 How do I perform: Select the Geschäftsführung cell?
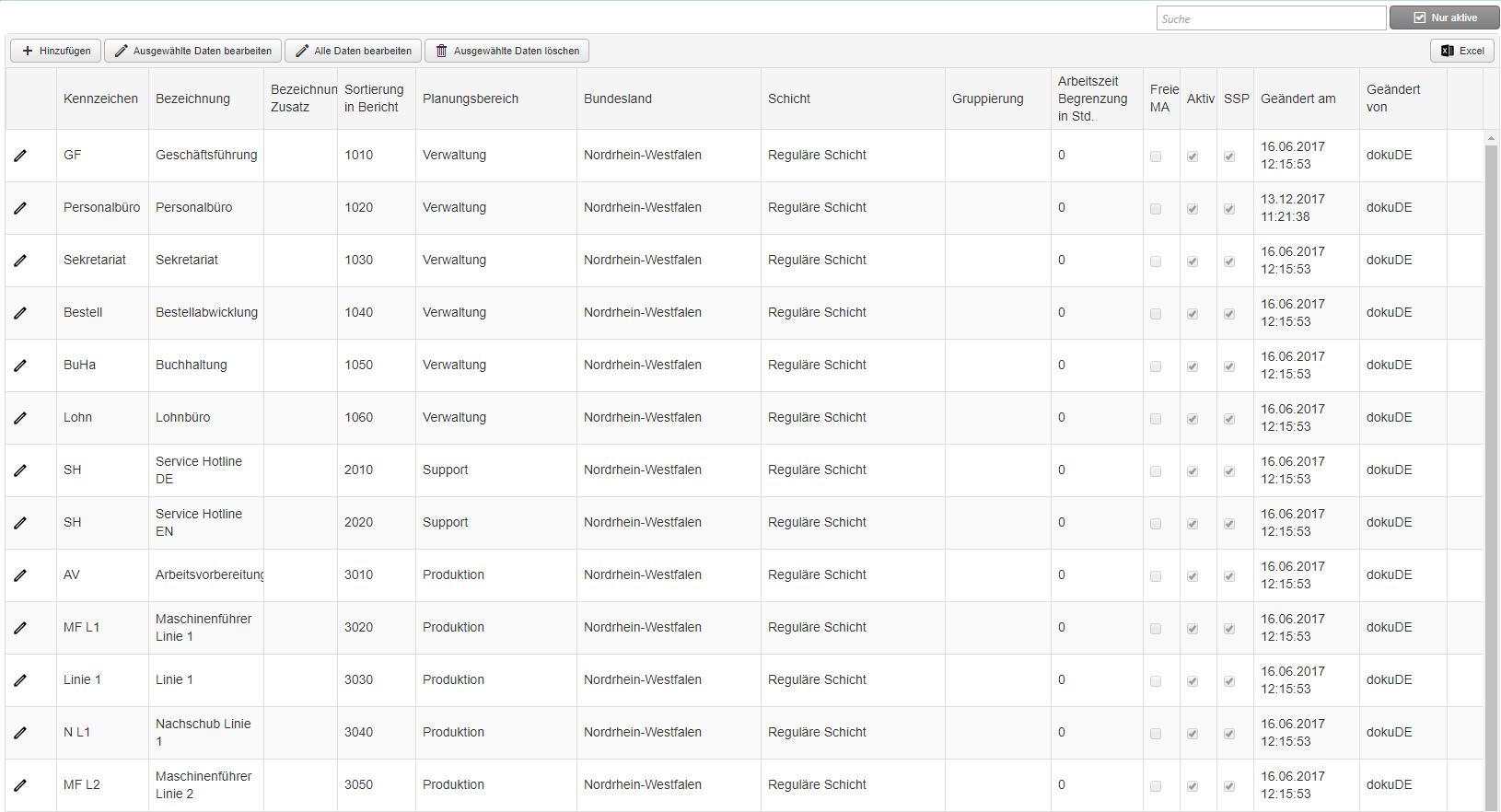tap(206, 155)
